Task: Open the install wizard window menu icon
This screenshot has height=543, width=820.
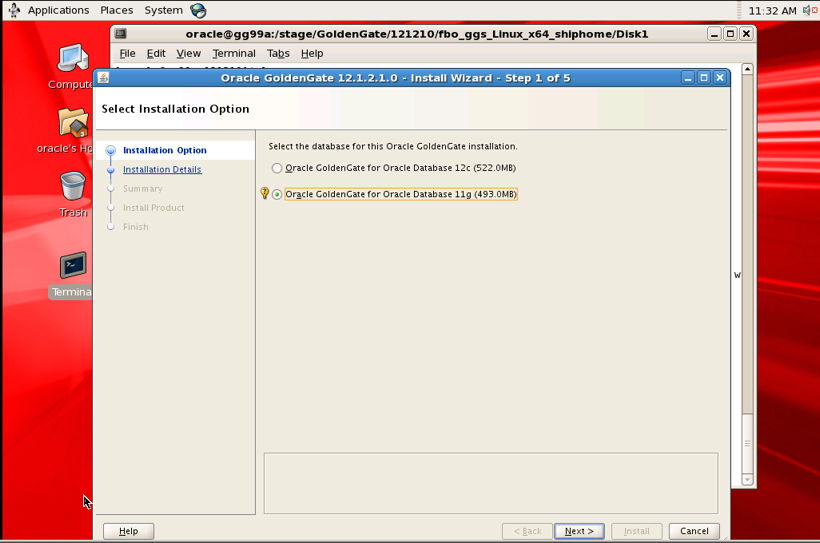Action: coord(104,78)
